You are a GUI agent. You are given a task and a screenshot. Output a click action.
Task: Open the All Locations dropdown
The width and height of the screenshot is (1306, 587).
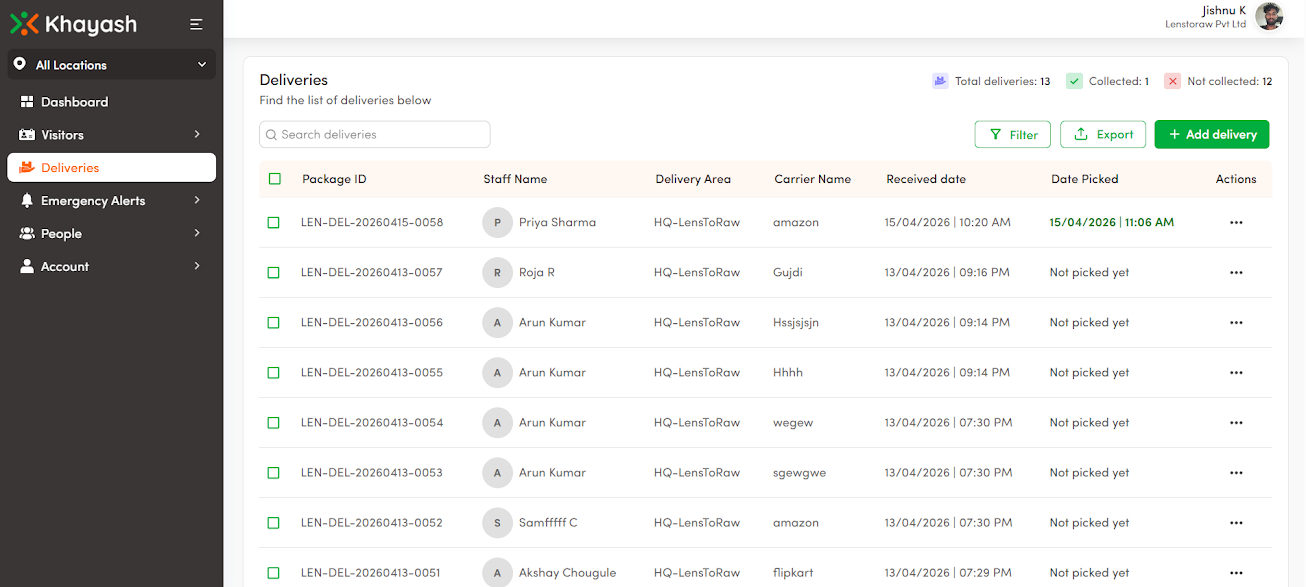click(111, 65)
